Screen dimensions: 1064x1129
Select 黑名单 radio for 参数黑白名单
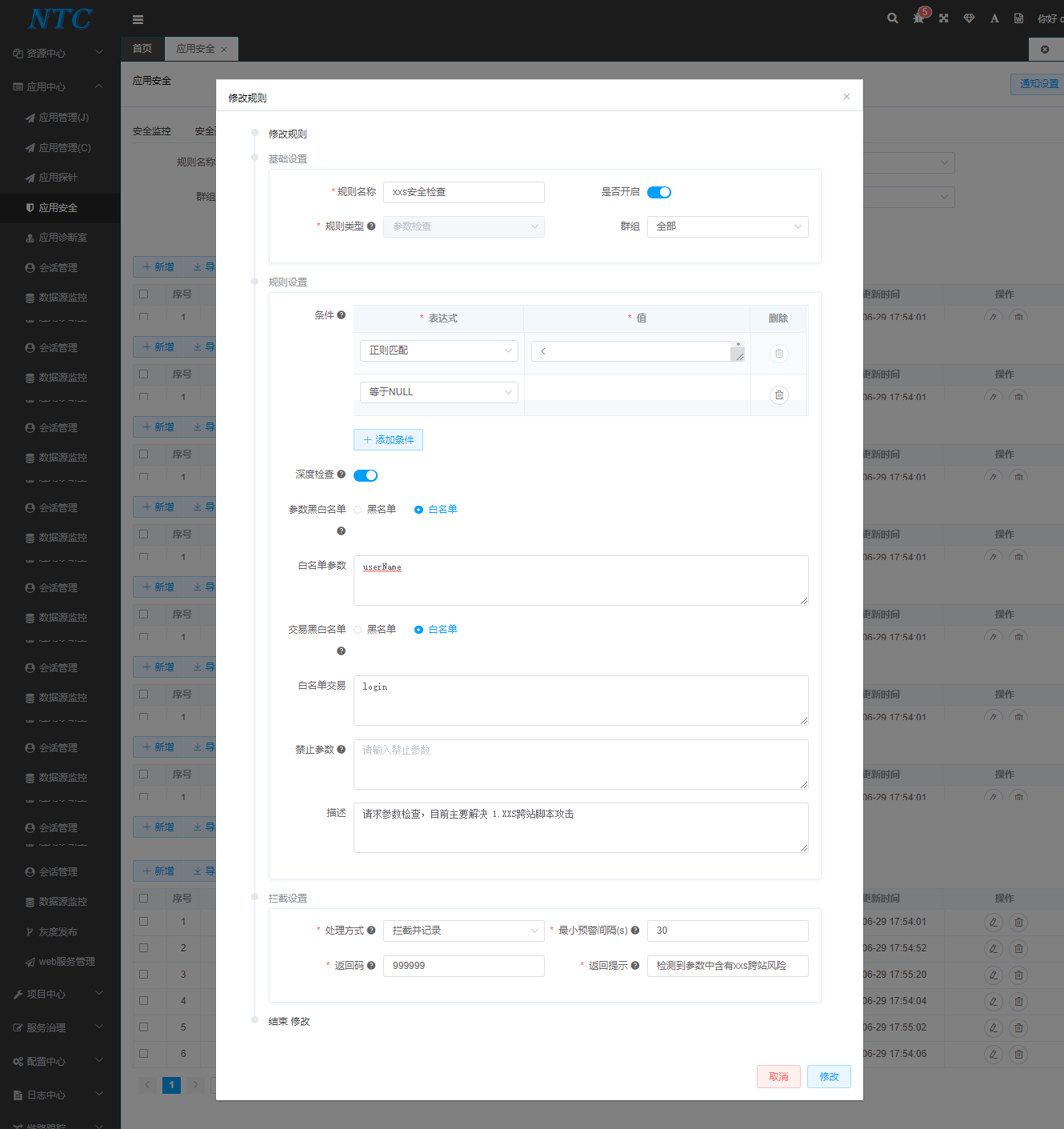tap(374, 510)
